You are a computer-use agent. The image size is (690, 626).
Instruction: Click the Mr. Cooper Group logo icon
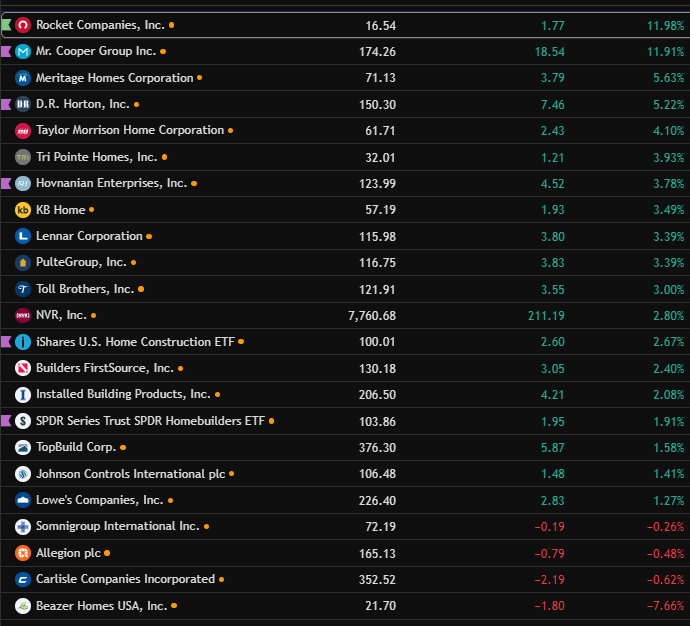tap(23, 51)
